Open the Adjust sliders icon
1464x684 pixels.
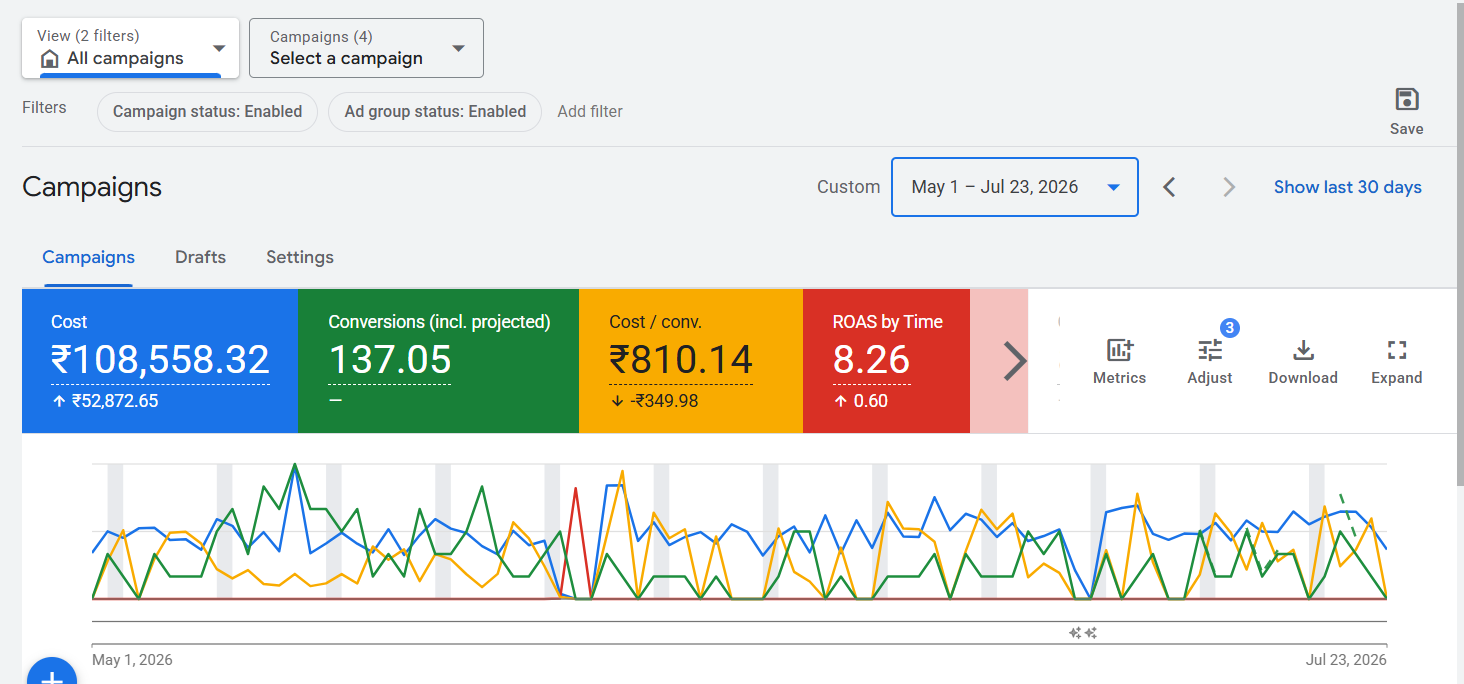pyautogui.click(x=1210, y=350)
